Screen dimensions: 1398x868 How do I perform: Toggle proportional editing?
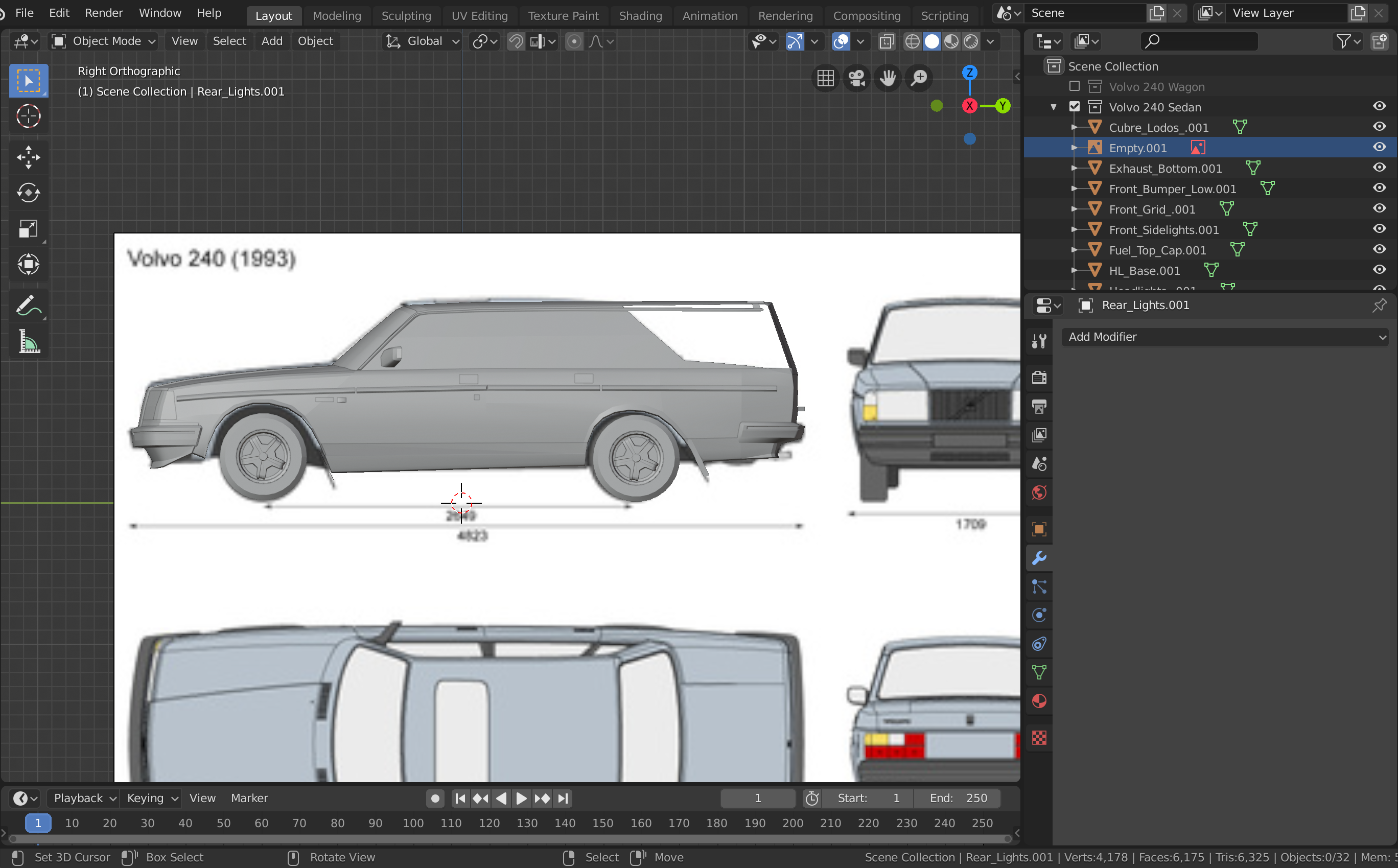[x=573, y=41]
